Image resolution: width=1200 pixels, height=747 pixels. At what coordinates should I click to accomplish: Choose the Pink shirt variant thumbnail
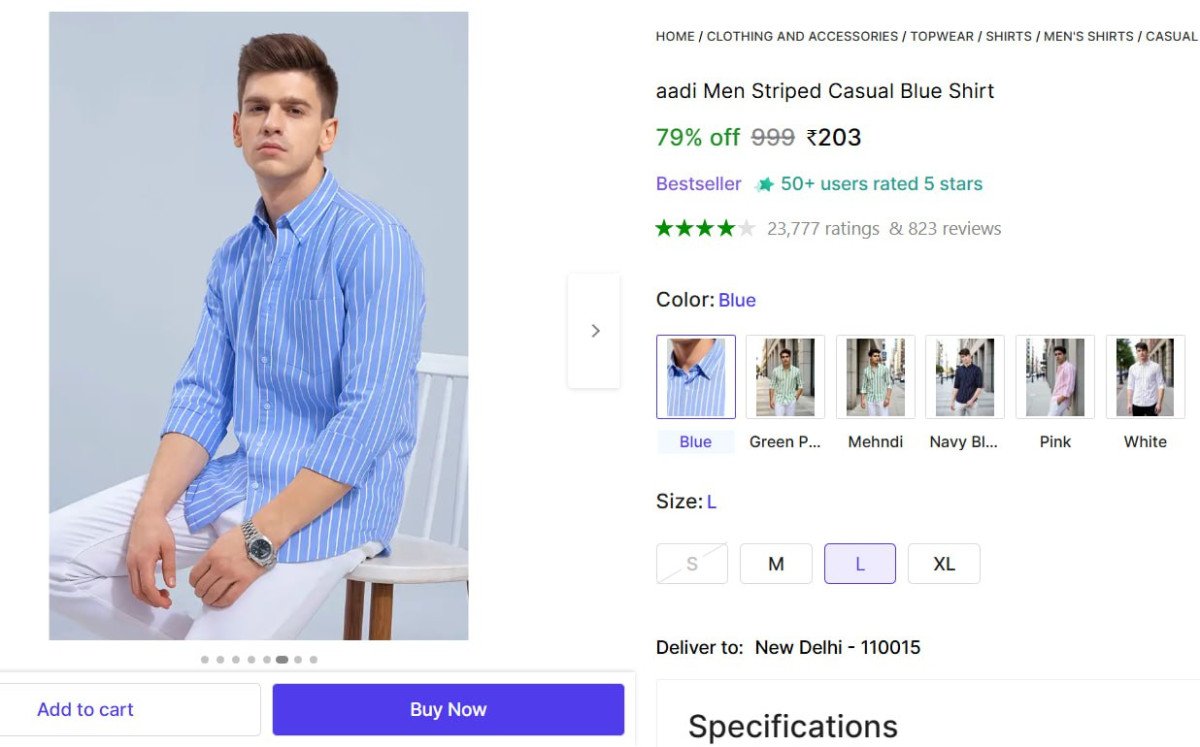tap(1054, 377)
